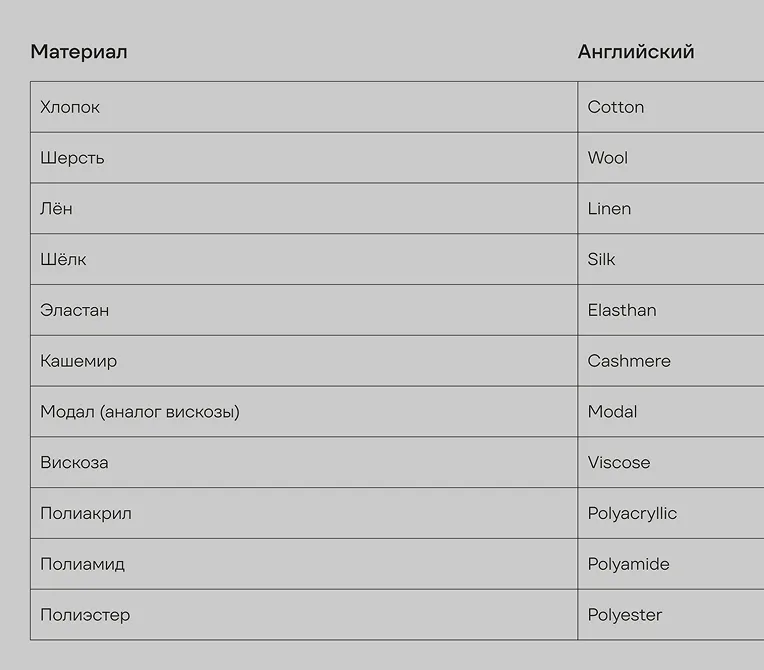Click the Linen cell
This screenshot has width=764, height=670.
pos(671,208)
